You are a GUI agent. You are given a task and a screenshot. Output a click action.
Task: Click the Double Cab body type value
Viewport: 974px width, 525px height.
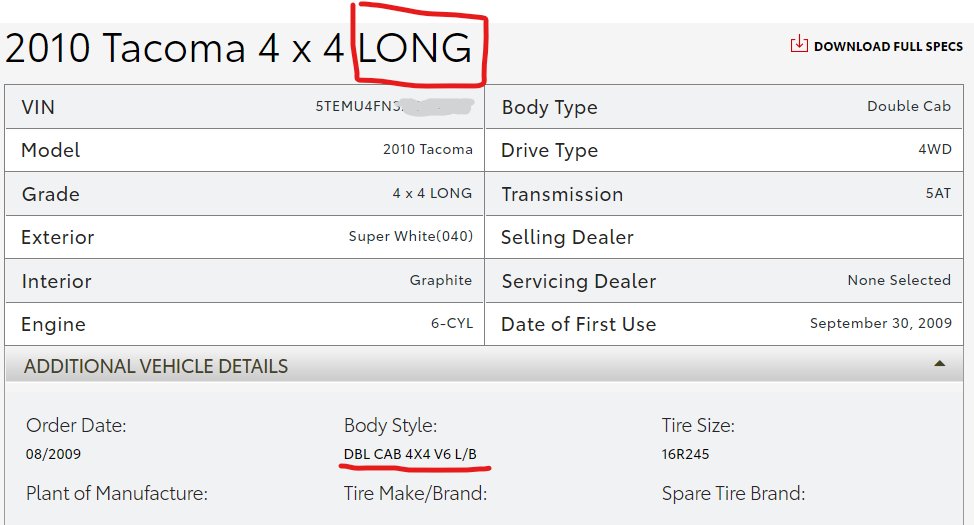click(909, 106)
